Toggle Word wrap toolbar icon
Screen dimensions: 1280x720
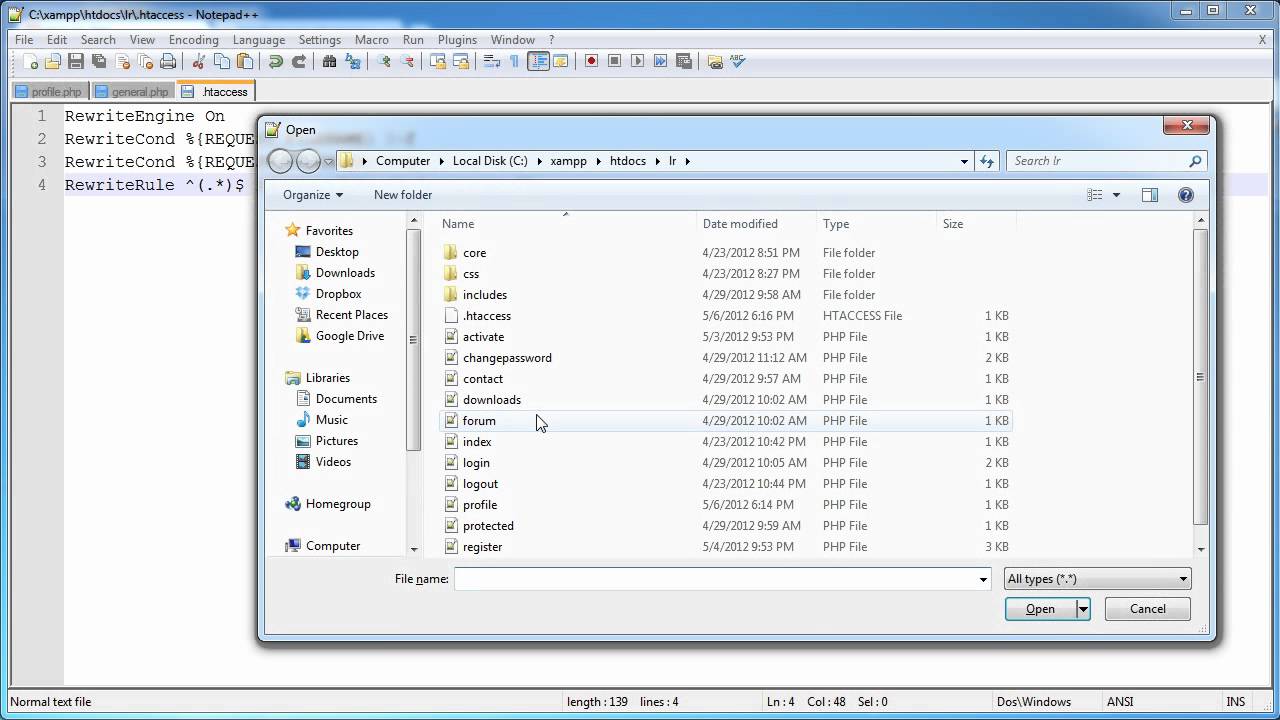coord(492,61)
